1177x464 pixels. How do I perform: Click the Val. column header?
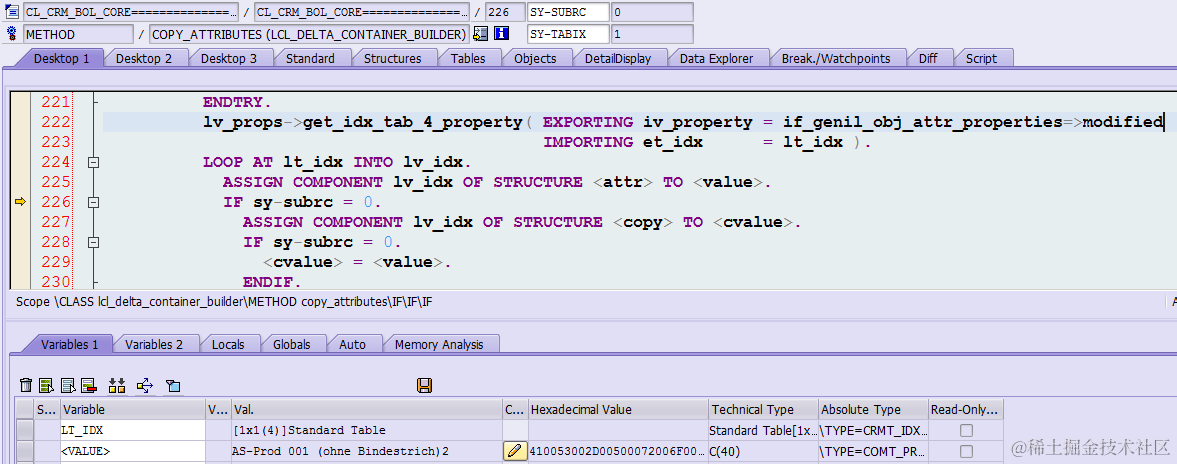coord(367,410)
